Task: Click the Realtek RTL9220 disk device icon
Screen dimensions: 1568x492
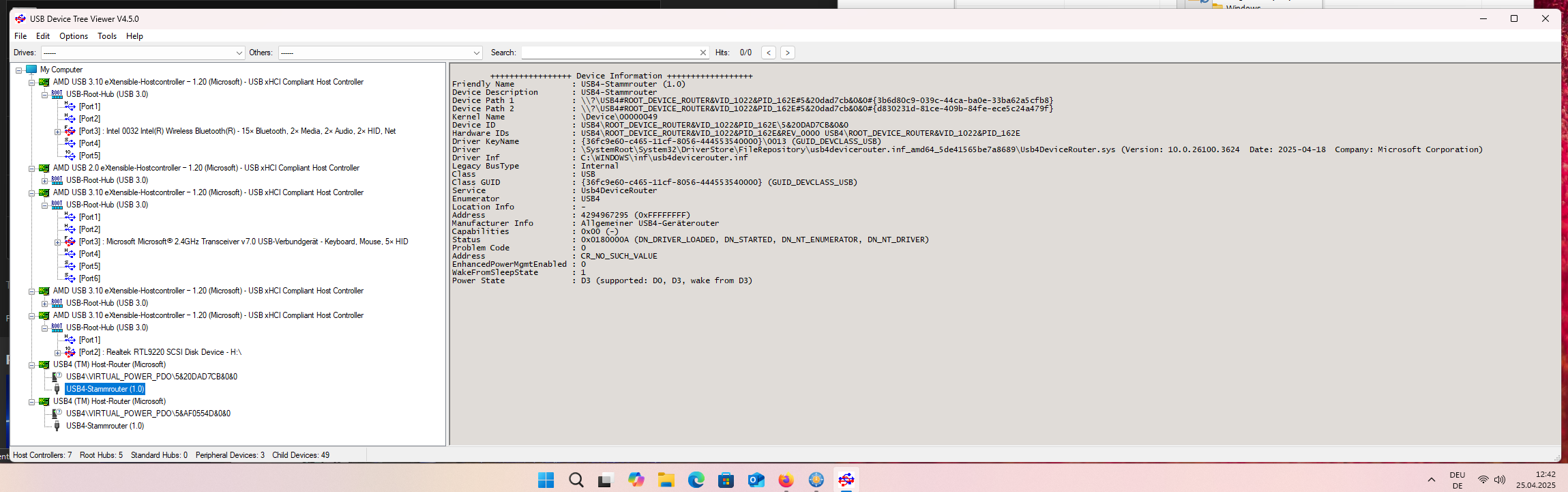Action: pos(70,352)
